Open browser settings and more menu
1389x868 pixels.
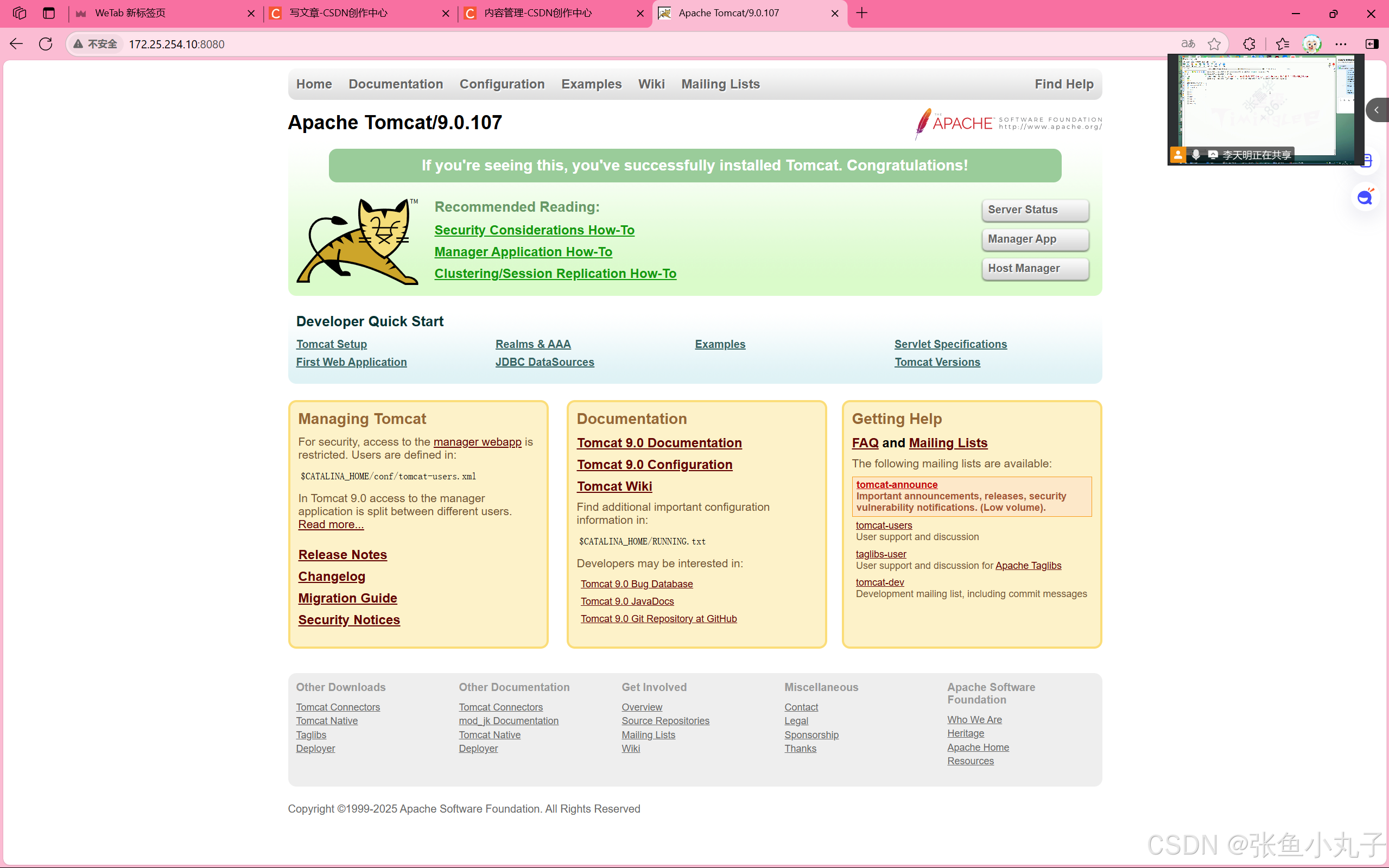point(1341,44)
